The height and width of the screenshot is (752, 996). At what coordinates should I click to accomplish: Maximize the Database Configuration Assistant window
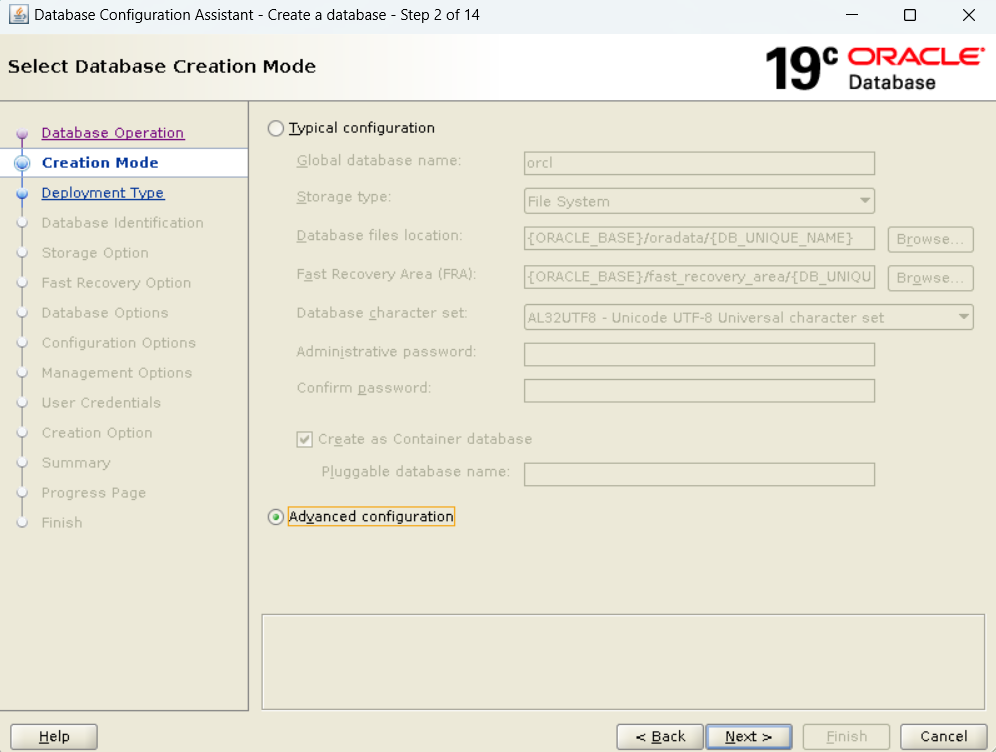point(910,15)
